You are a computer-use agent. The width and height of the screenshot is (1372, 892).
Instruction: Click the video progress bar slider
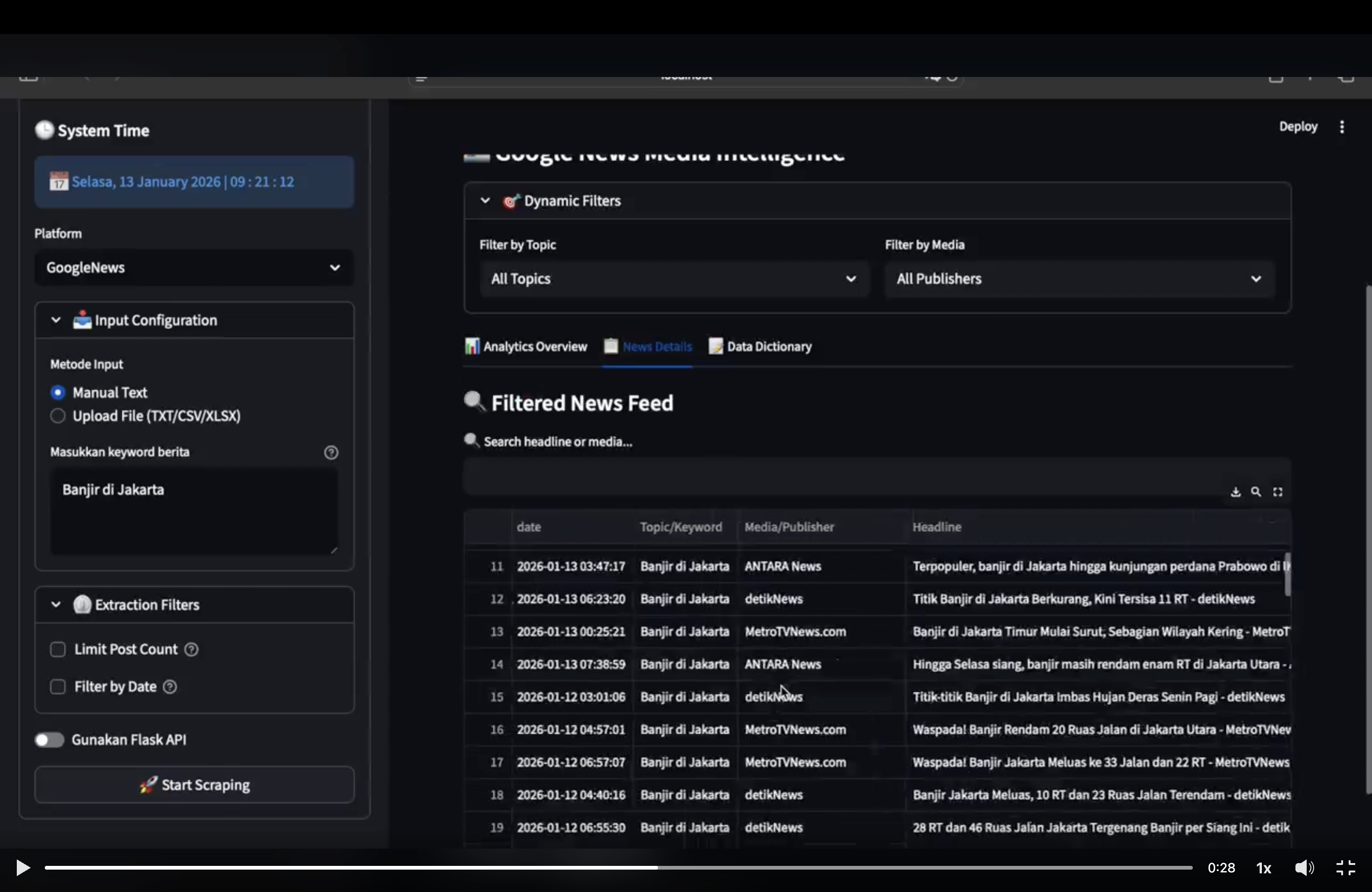click(x=618, y=867)
